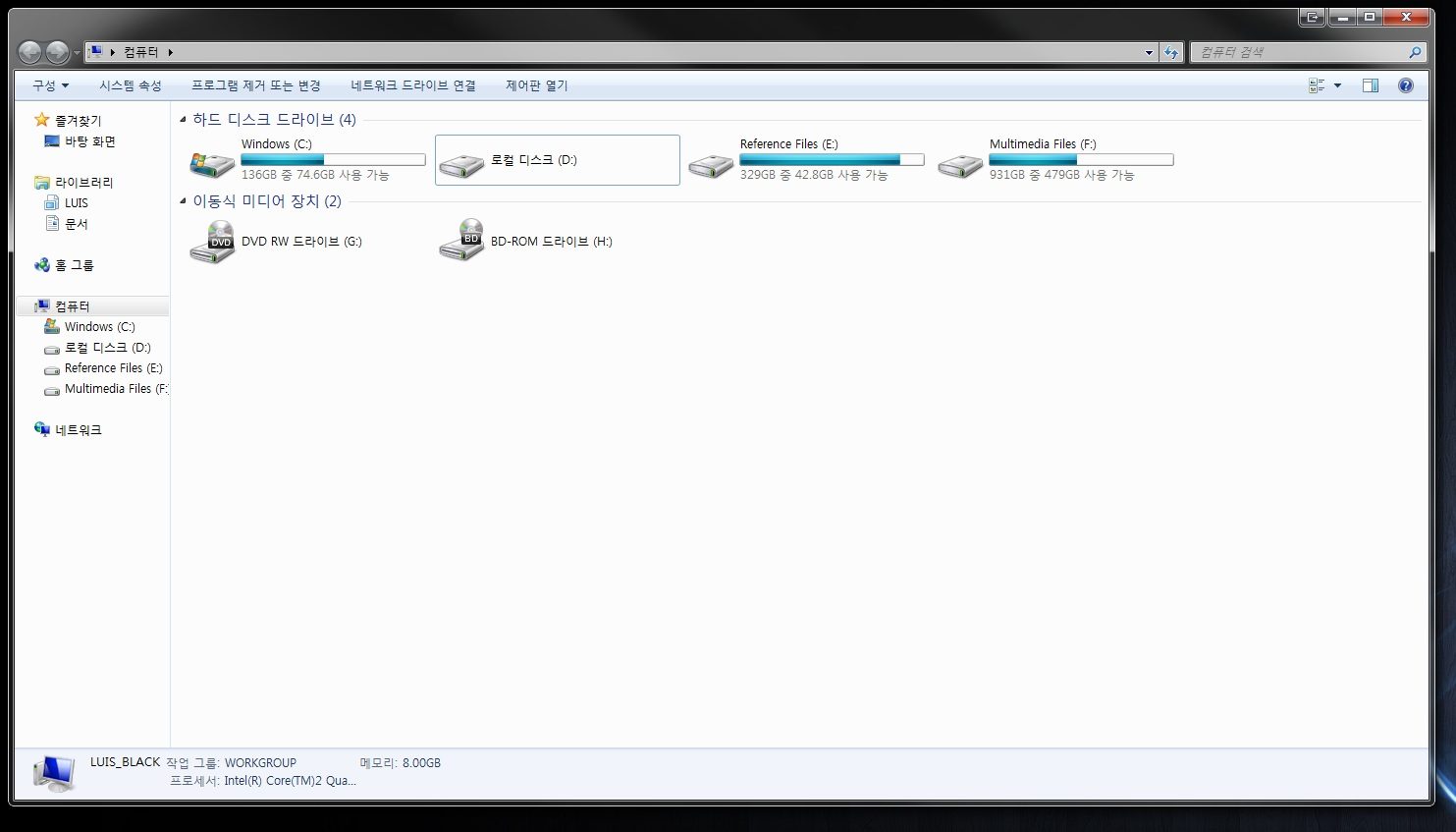The height and width of the screenshot is (832, 1456).
Task: Select the 로컬 디스크 (D:) drive icon
Action: point(461,163)
